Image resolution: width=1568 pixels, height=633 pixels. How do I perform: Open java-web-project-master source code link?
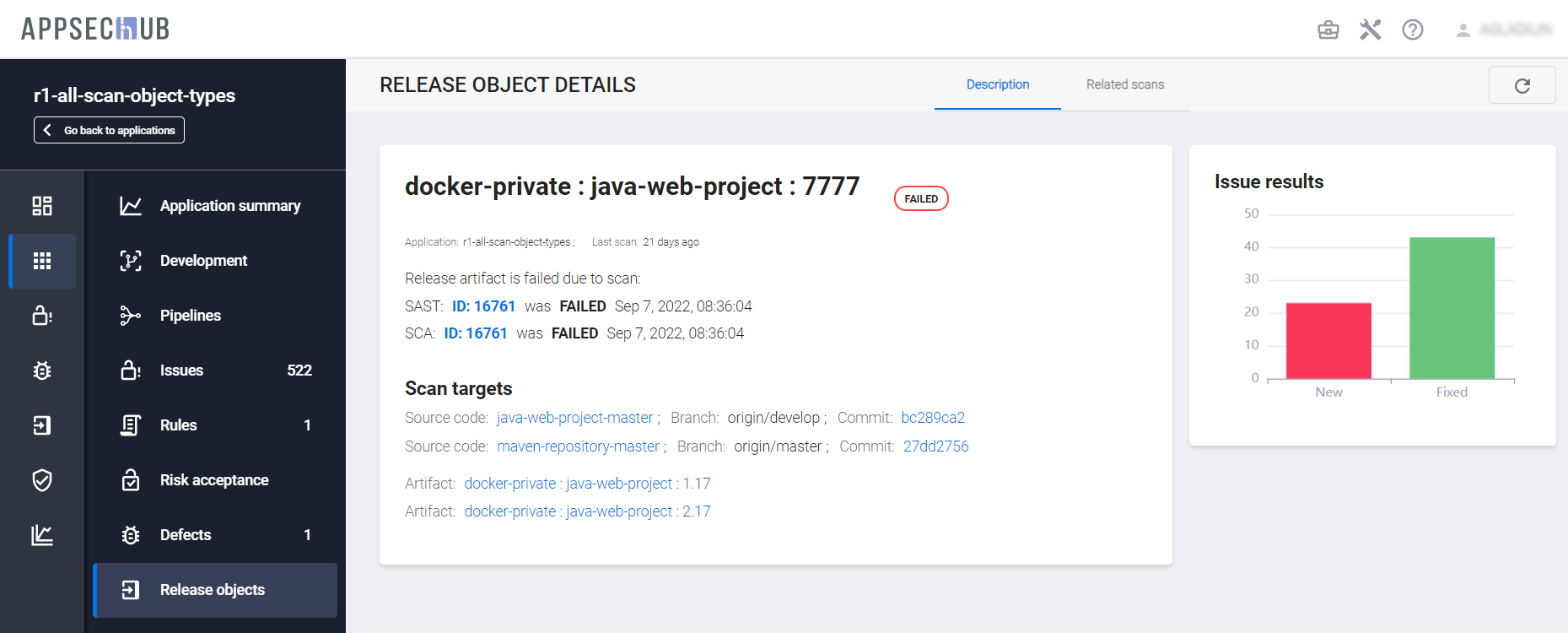point(574,418)
